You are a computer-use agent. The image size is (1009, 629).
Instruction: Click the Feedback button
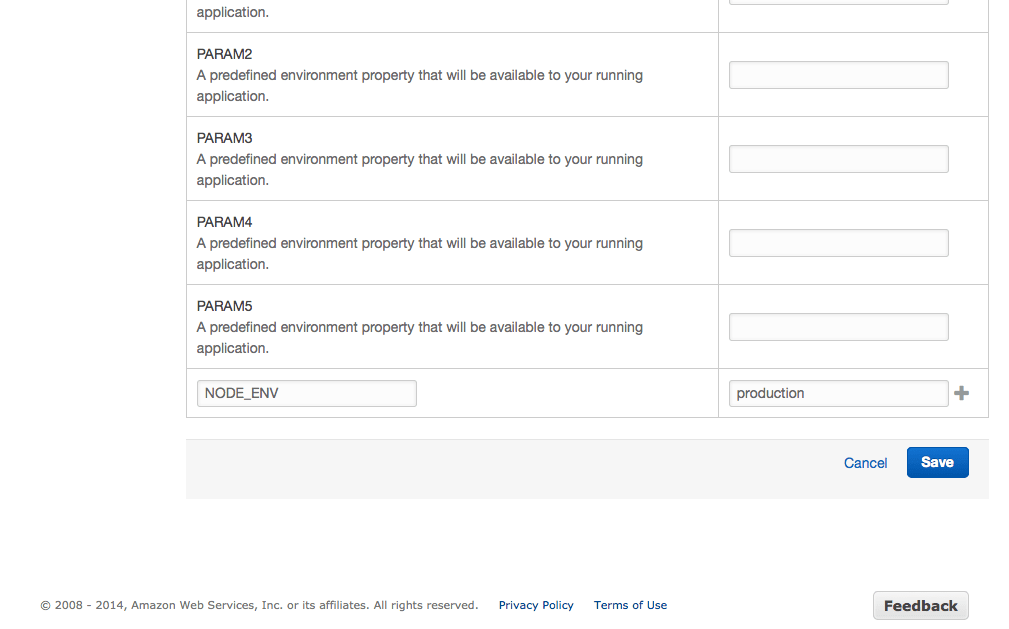coord(920,606)
